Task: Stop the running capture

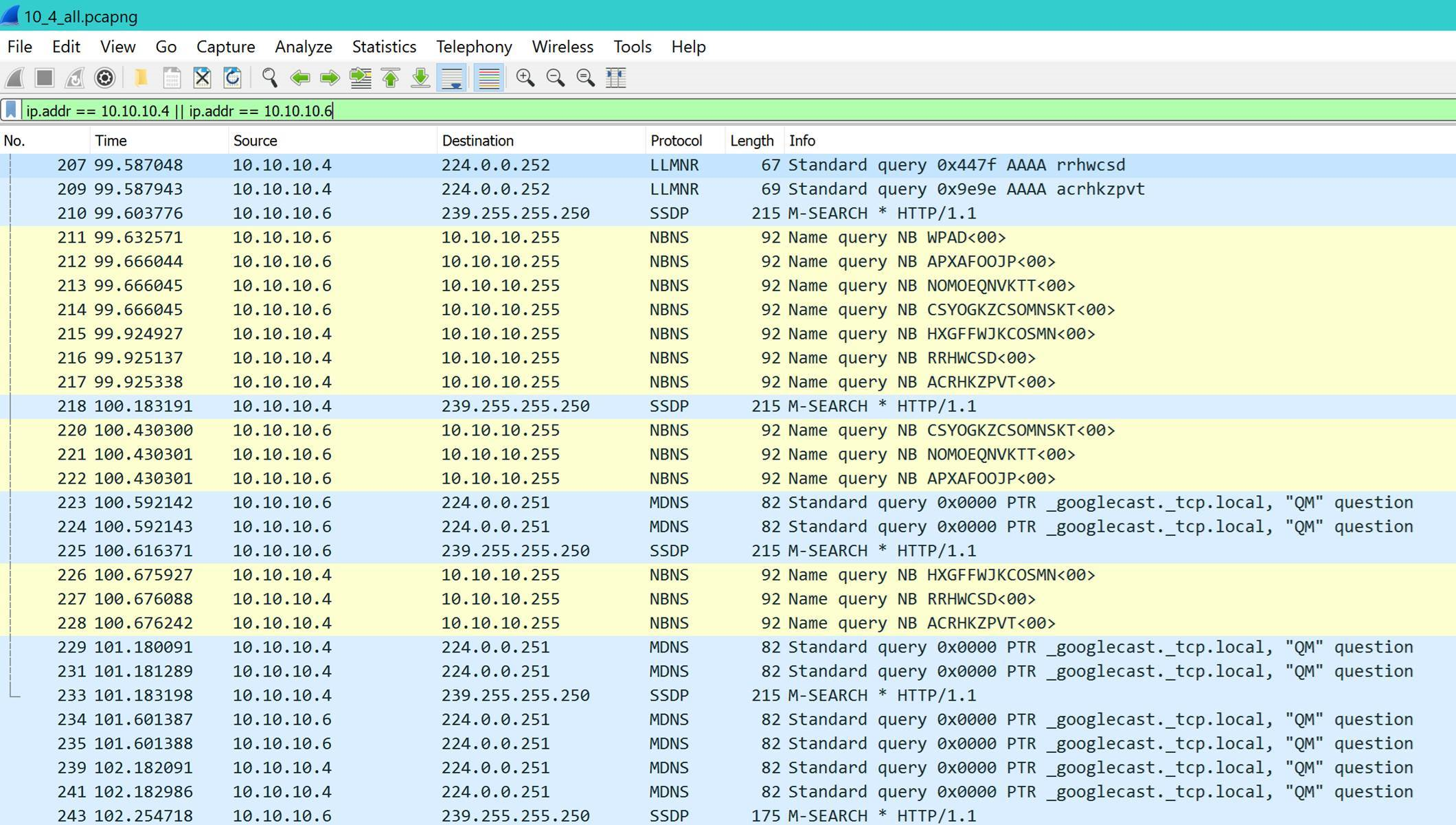Action: pos(44,78)
